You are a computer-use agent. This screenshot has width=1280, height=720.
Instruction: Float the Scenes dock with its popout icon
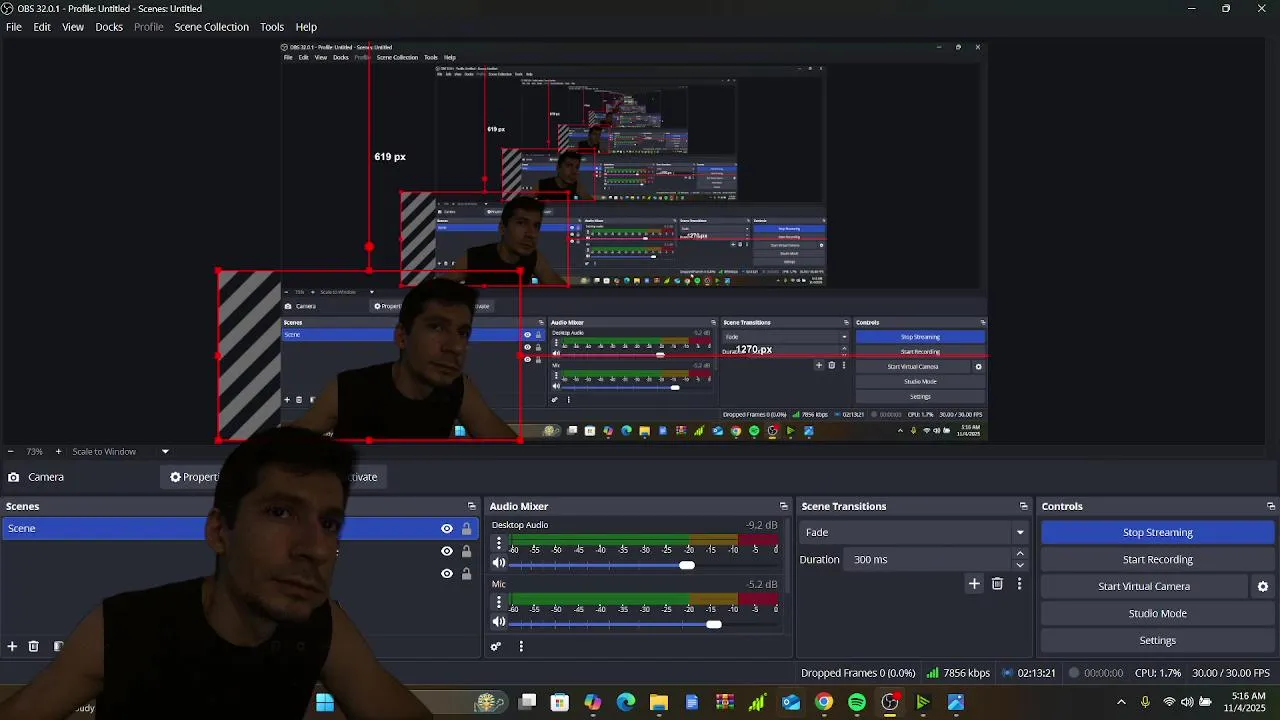coord(472,506)
